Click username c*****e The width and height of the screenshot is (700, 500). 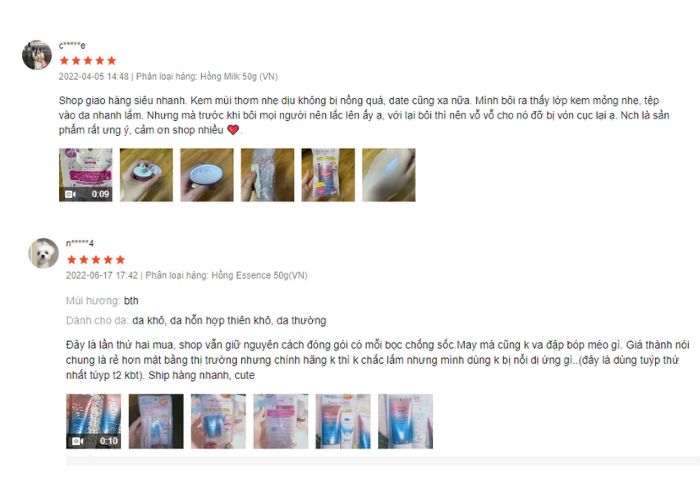pos(72,46)
